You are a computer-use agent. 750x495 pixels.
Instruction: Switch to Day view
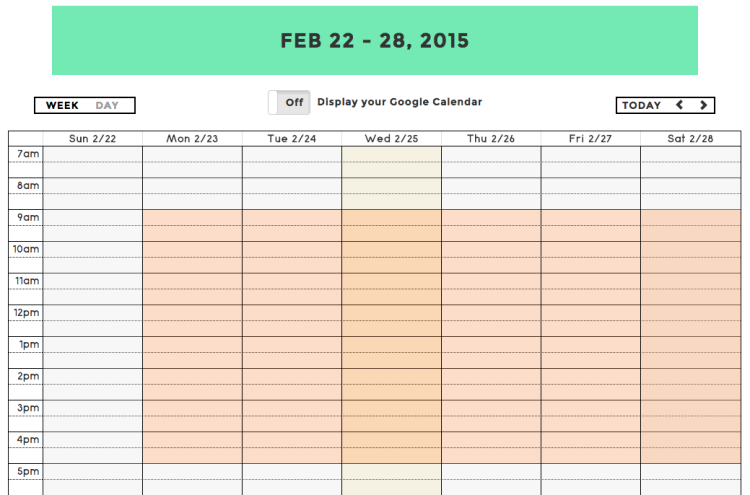(x=107, y=105)
